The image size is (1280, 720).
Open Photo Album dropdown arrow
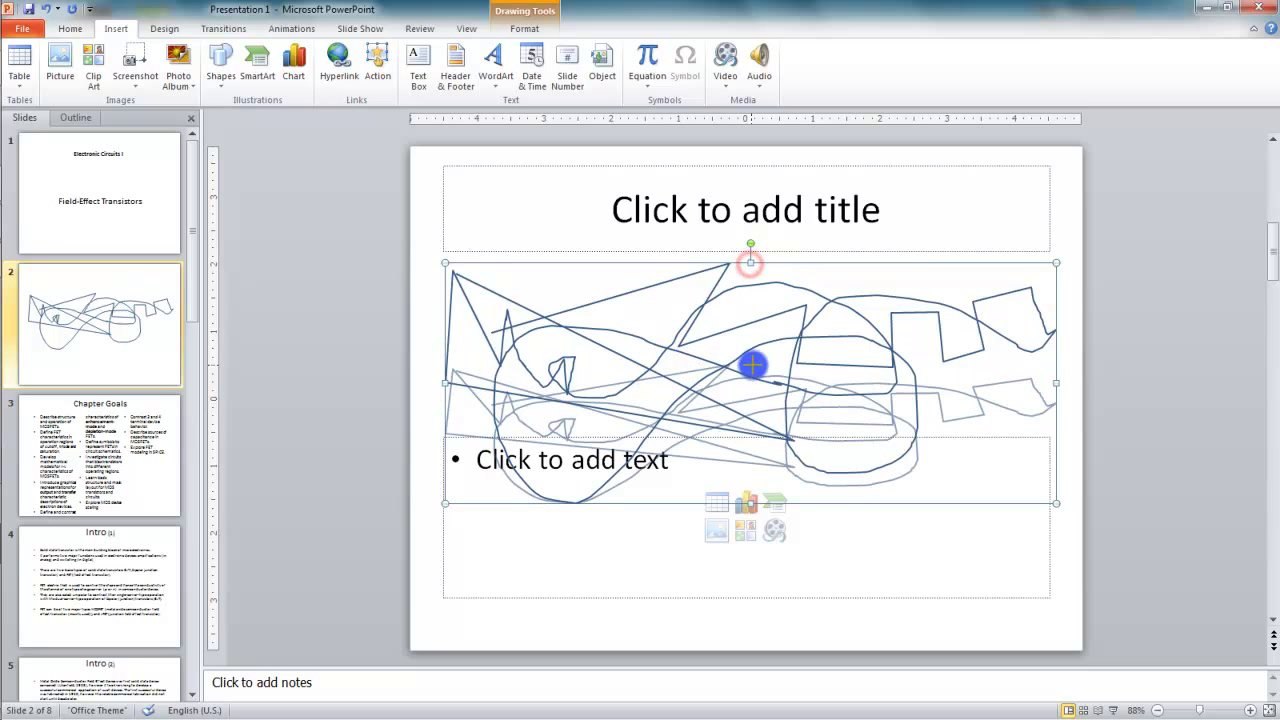[193, 87]
